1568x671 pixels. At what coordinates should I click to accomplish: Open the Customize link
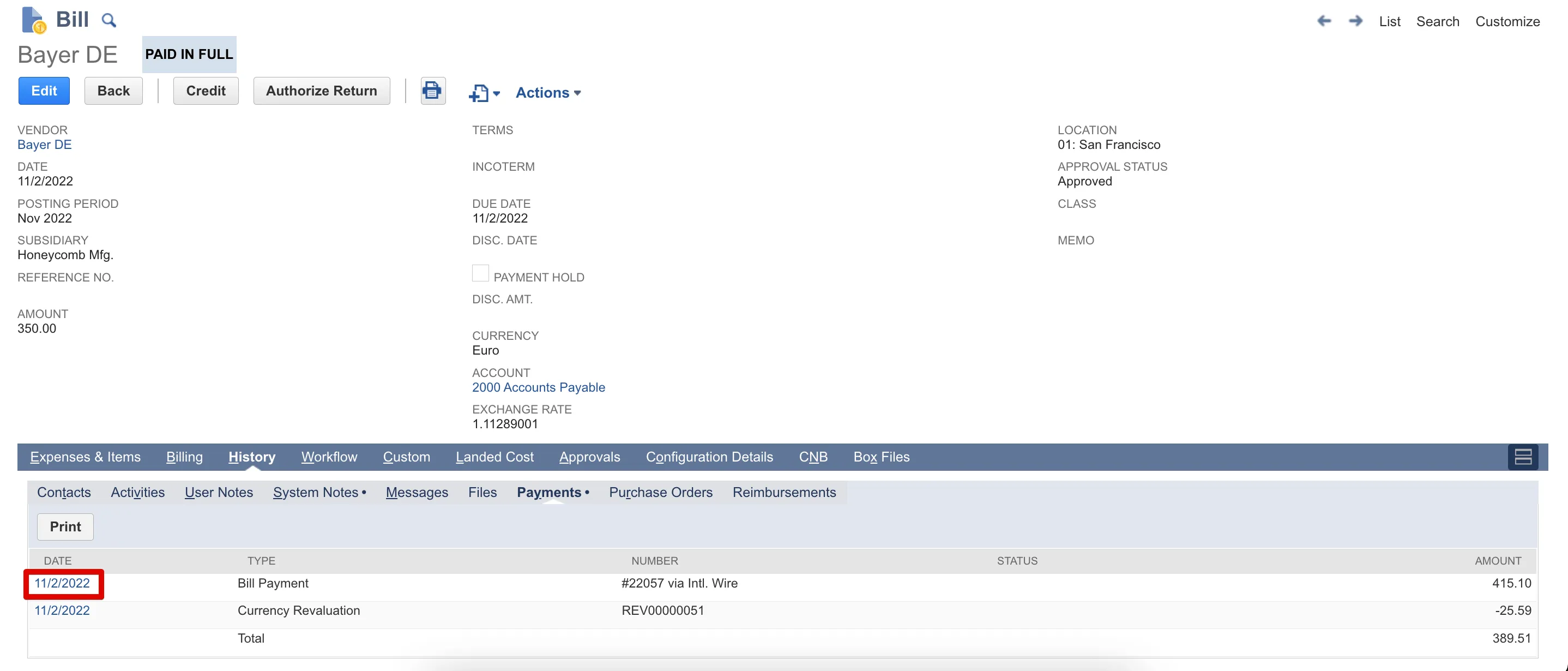[x=1507, y=21]
